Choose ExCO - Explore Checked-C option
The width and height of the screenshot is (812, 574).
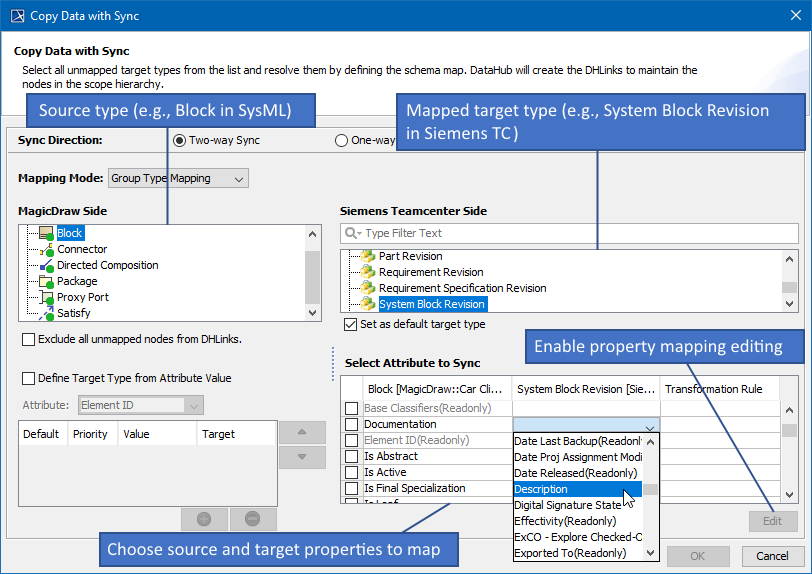578,537
